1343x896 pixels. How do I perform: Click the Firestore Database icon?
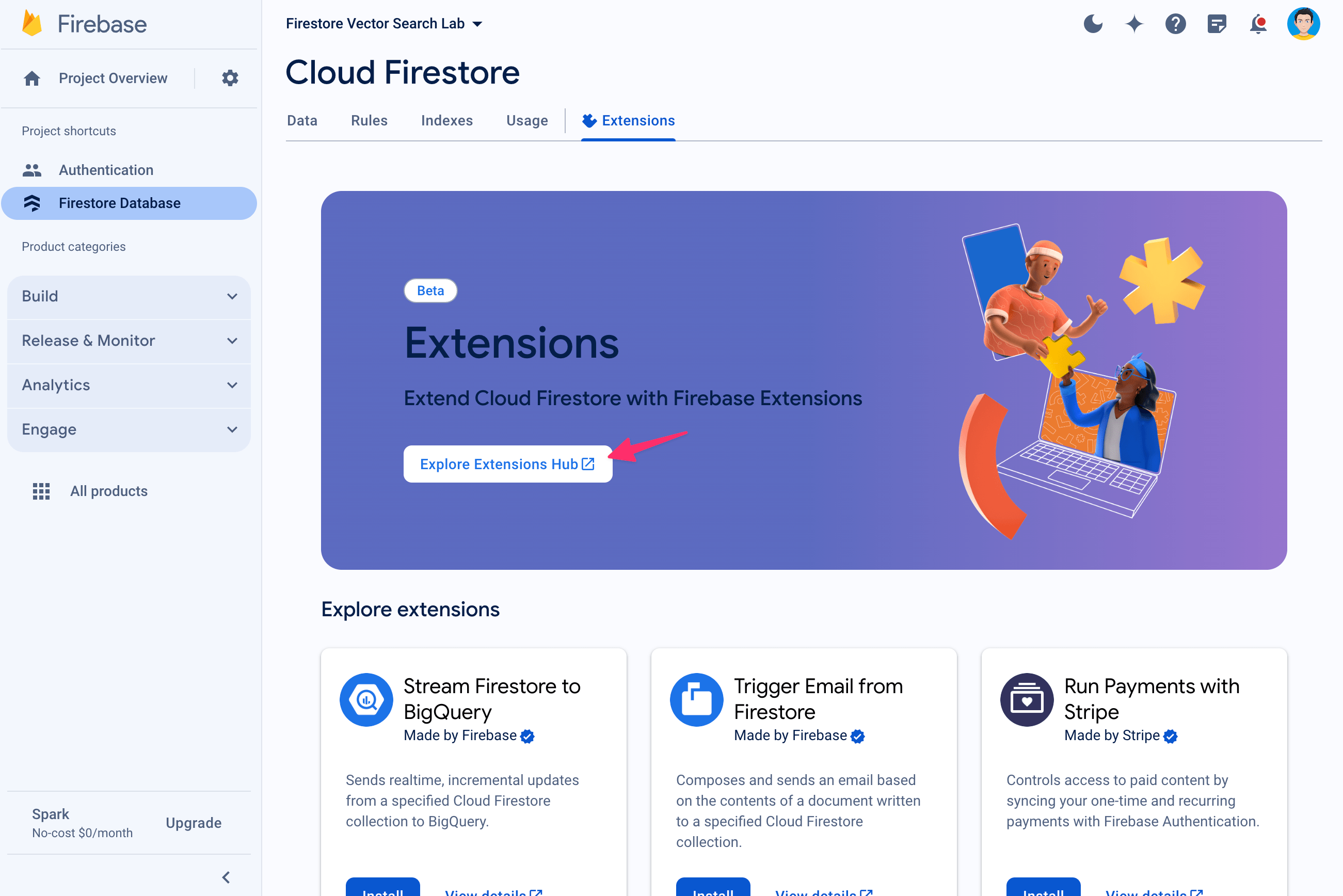coord(32,203)
